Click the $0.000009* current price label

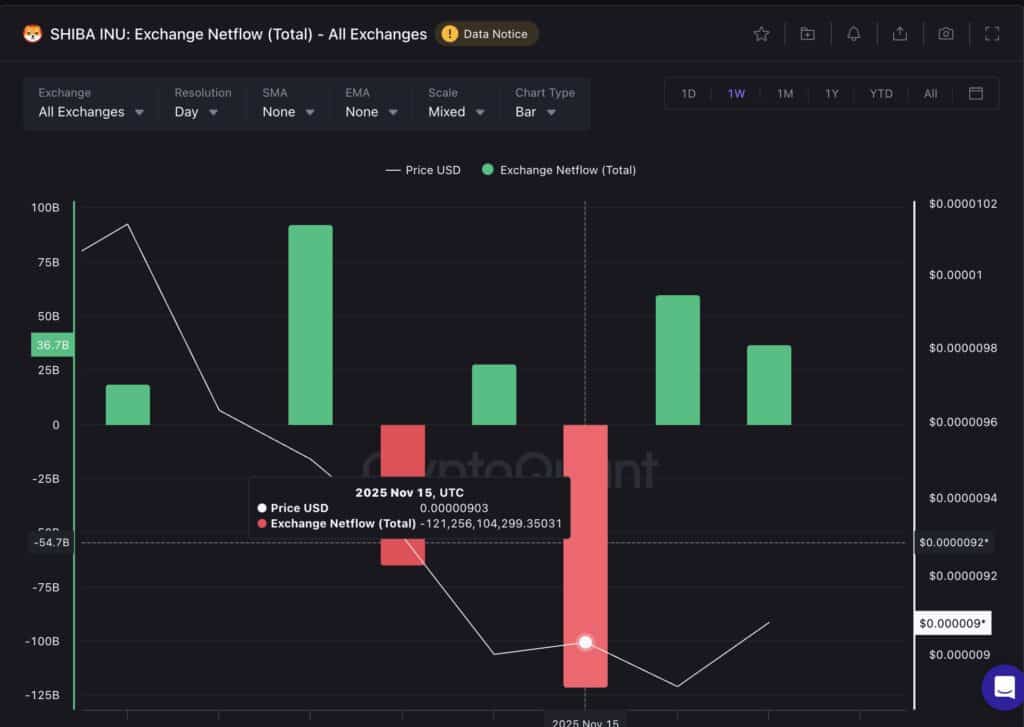coord(952,623)
